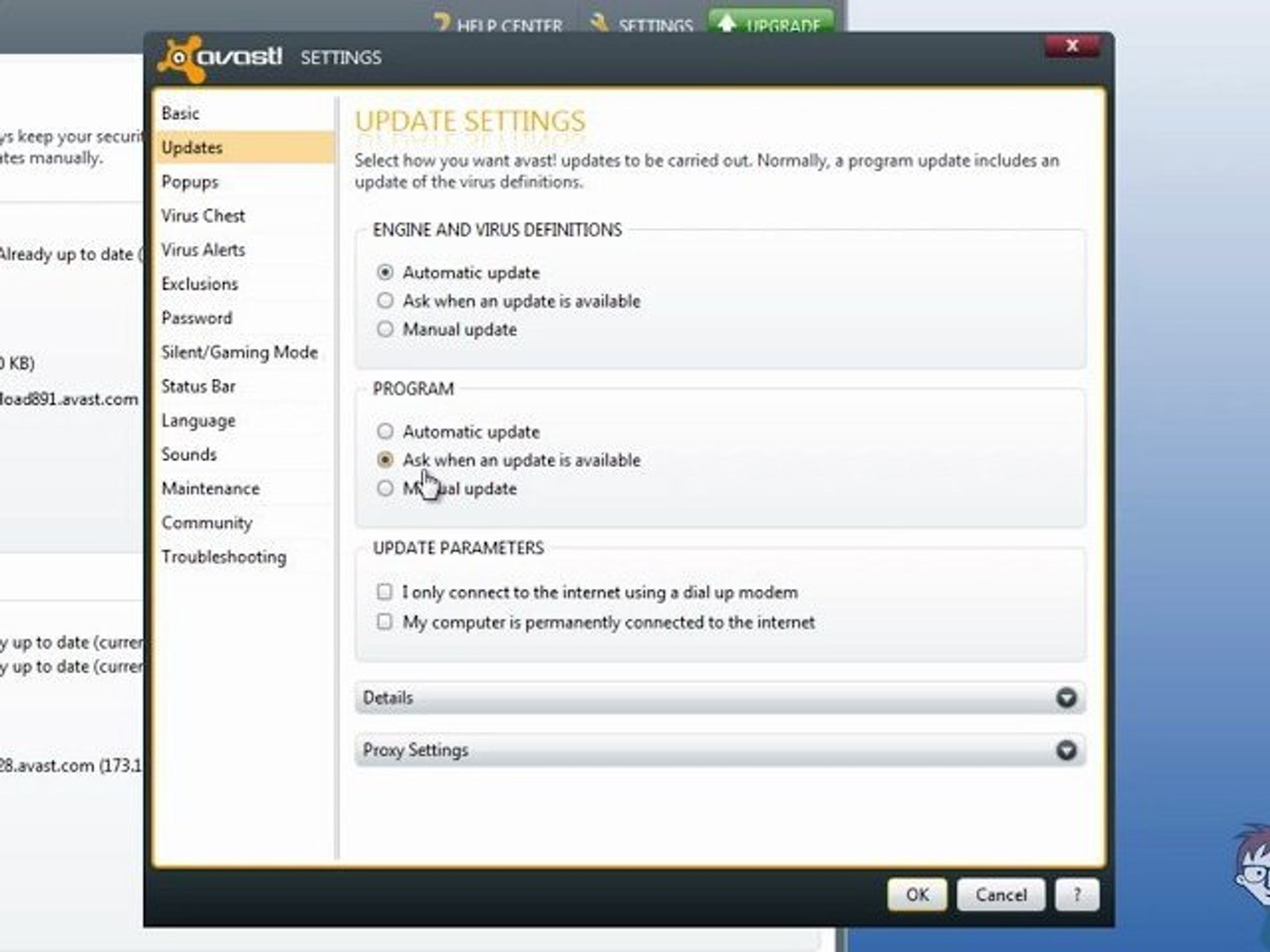Screen dimensions: 1270x952
Task: Click the wrench icon next to SETTINGS
Action: click(x=600, y=22)
